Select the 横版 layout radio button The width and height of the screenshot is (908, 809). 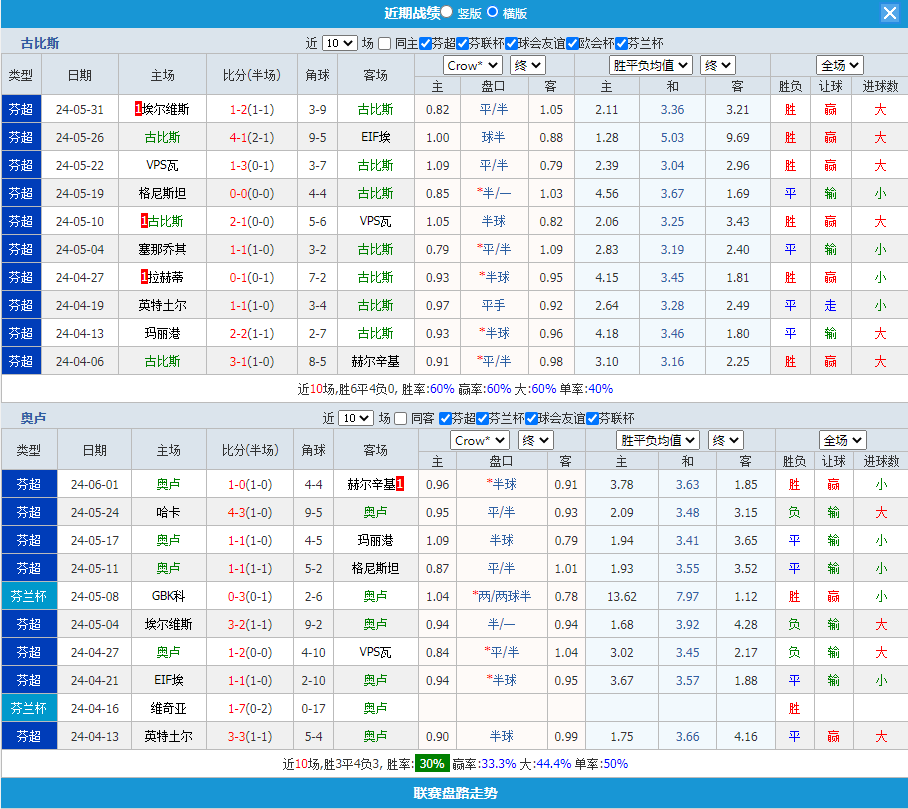pyautogui.click(x=493, y=13)
